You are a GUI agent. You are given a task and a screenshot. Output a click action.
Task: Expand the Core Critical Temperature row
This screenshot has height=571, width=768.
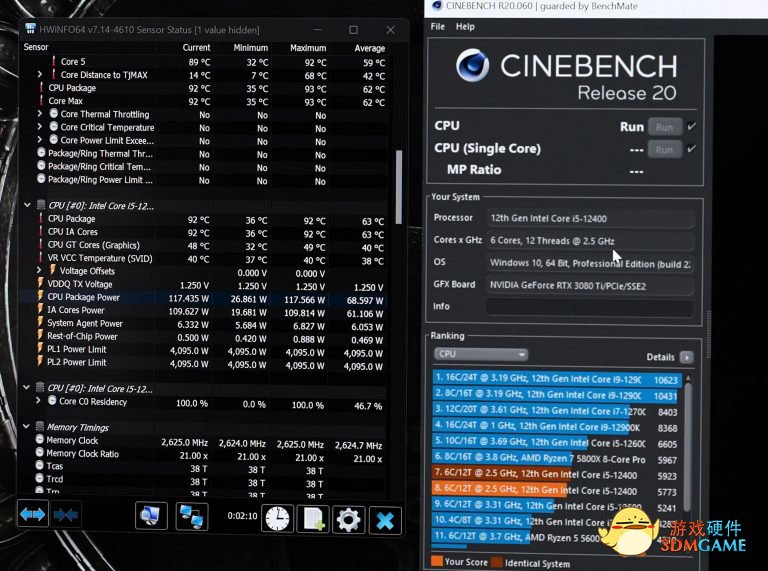pos(40,126)
